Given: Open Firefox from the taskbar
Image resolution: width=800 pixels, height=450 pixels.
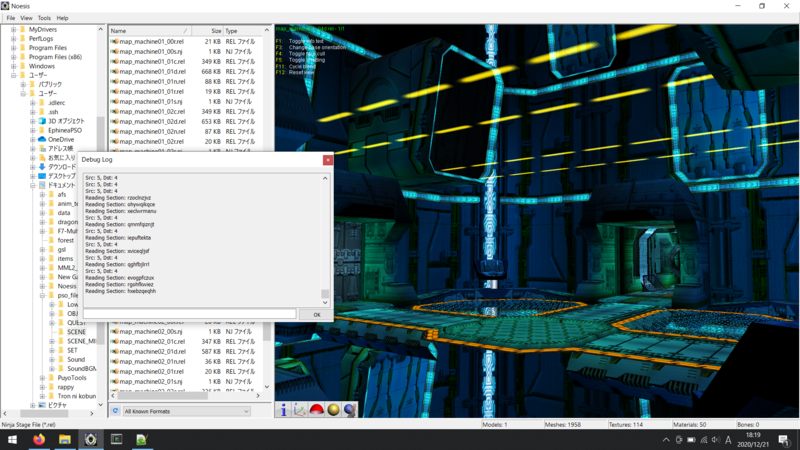Looking at the screenshot, I should tap(39, 439).
